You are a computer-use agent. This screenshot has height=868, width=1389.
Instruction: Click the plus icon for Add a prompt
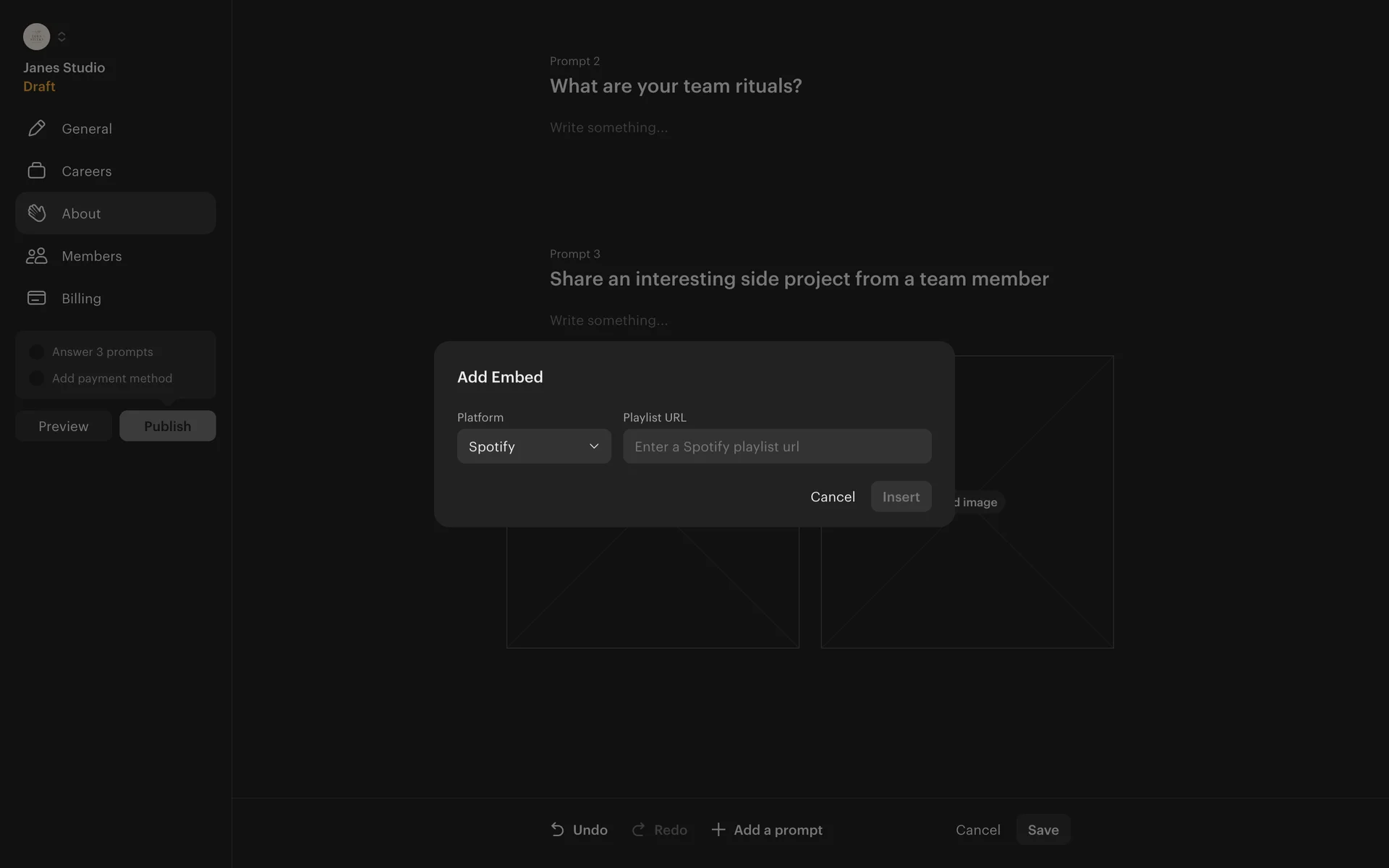point(718,830)
